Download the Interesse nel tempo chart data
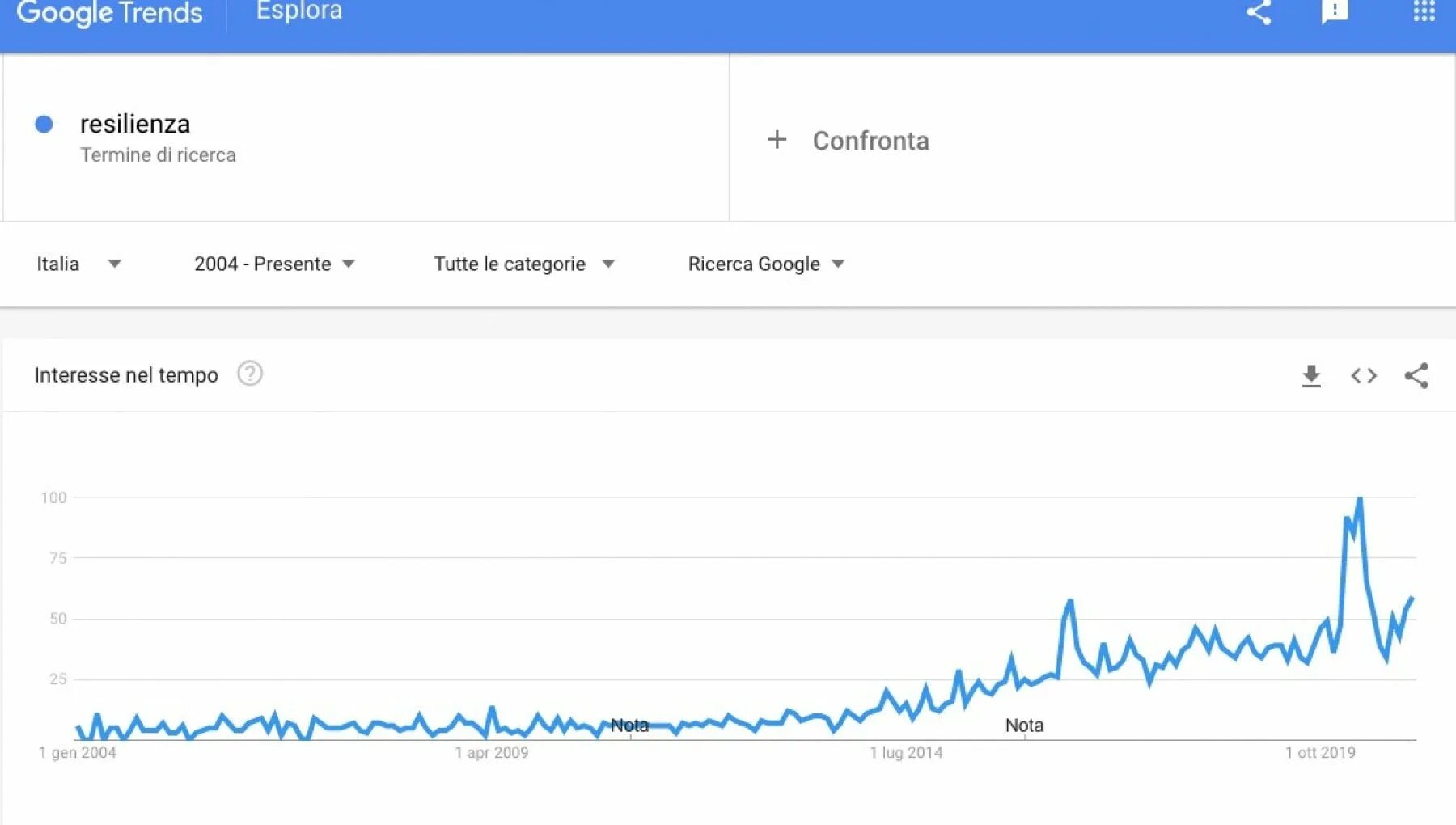1456x825 pixels. click(x=1311, y=376)
